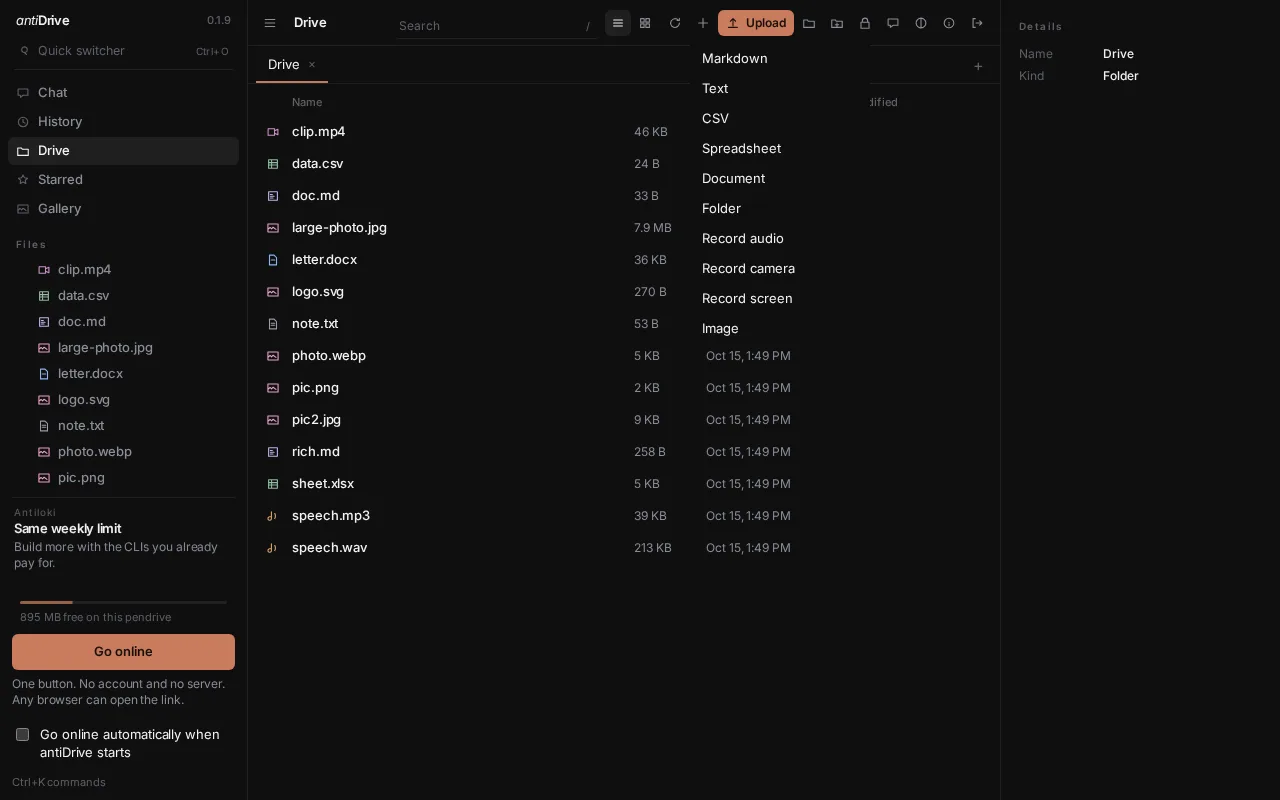
Task: Open Starred in the sidebar
Action: pyautogui.click(x=123, y=179)
